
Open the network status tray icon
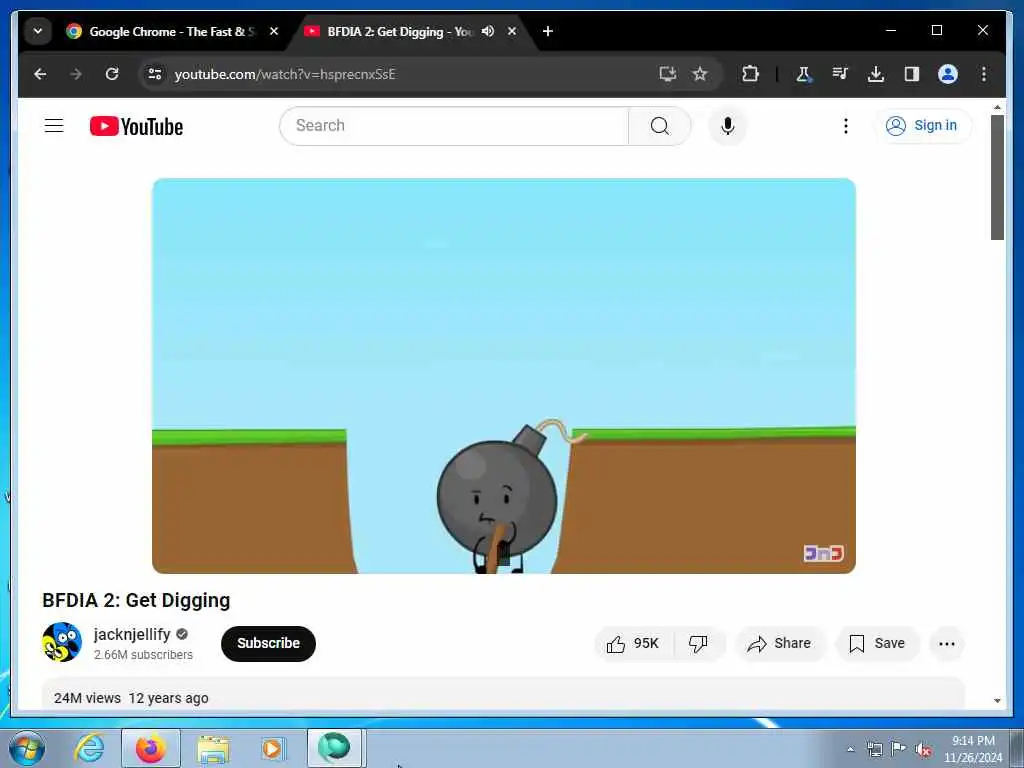point(874,749)
